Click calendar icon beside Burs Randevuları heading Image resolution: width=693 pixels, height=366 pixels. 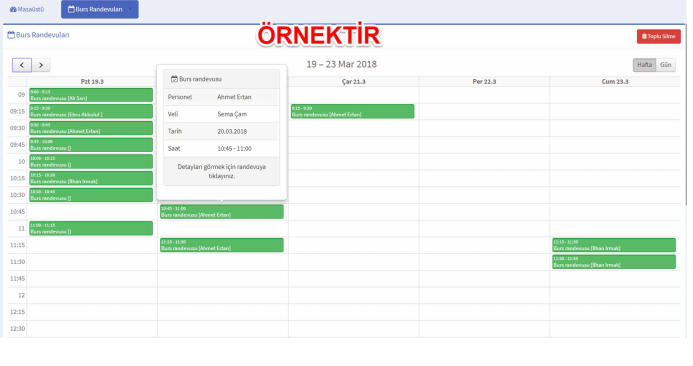[11, 35]
